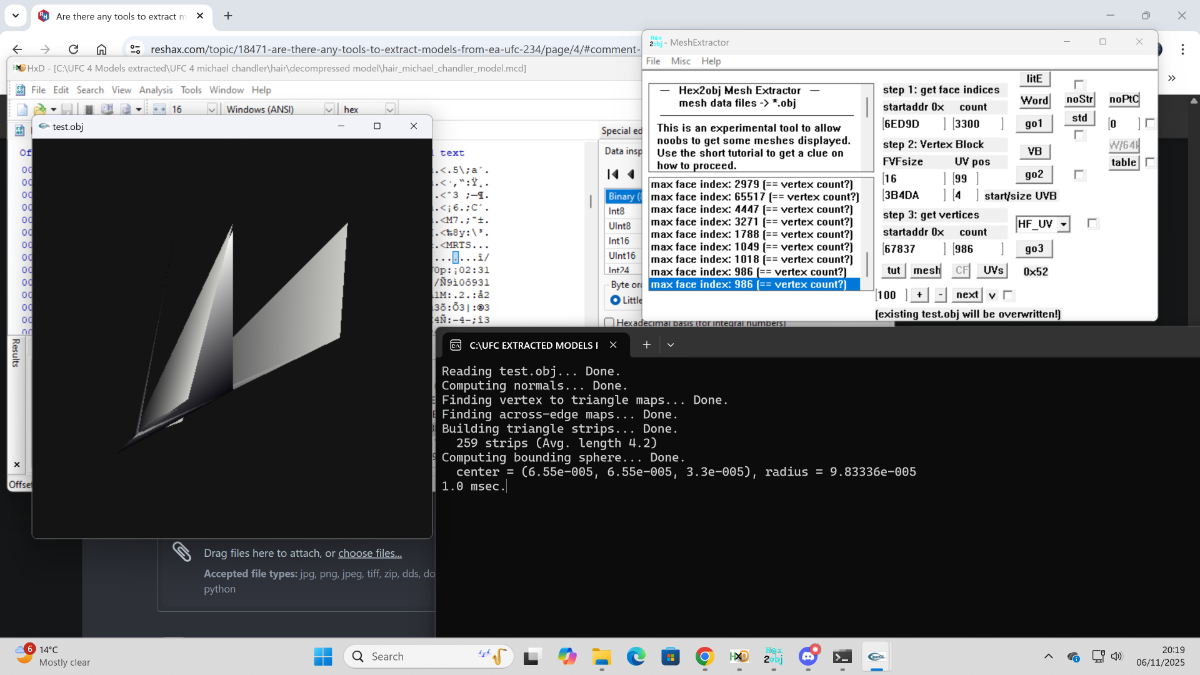
Task: Click the step 1 startaddr field
Action: pos(912,124)
